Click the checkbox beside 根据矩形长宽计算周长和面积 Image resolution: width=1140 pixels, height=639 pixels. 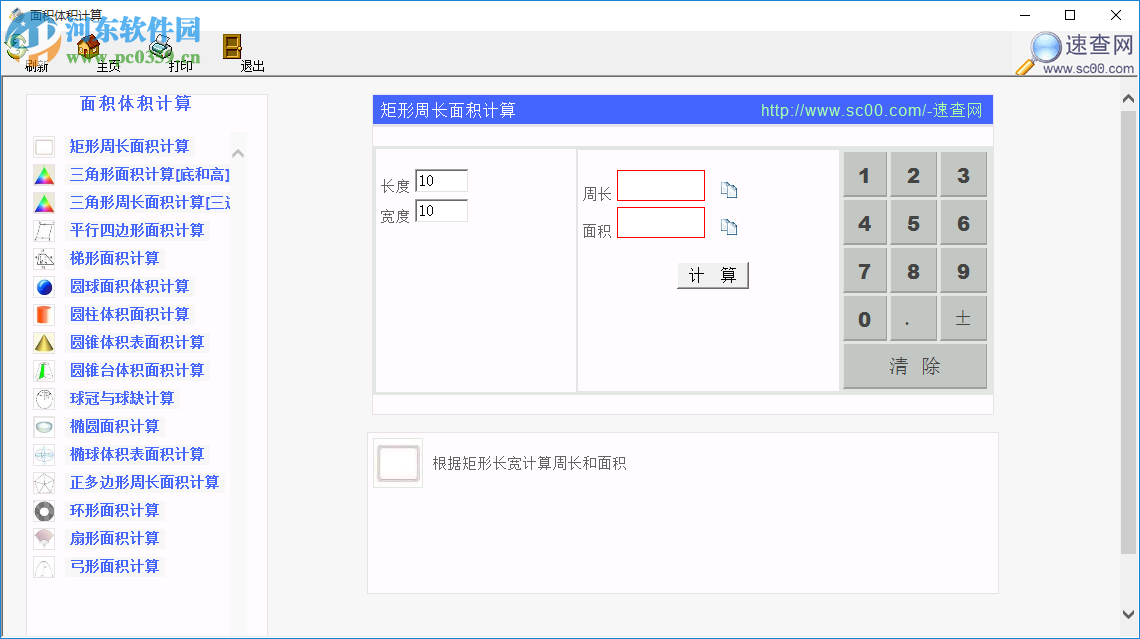(397, 463)
